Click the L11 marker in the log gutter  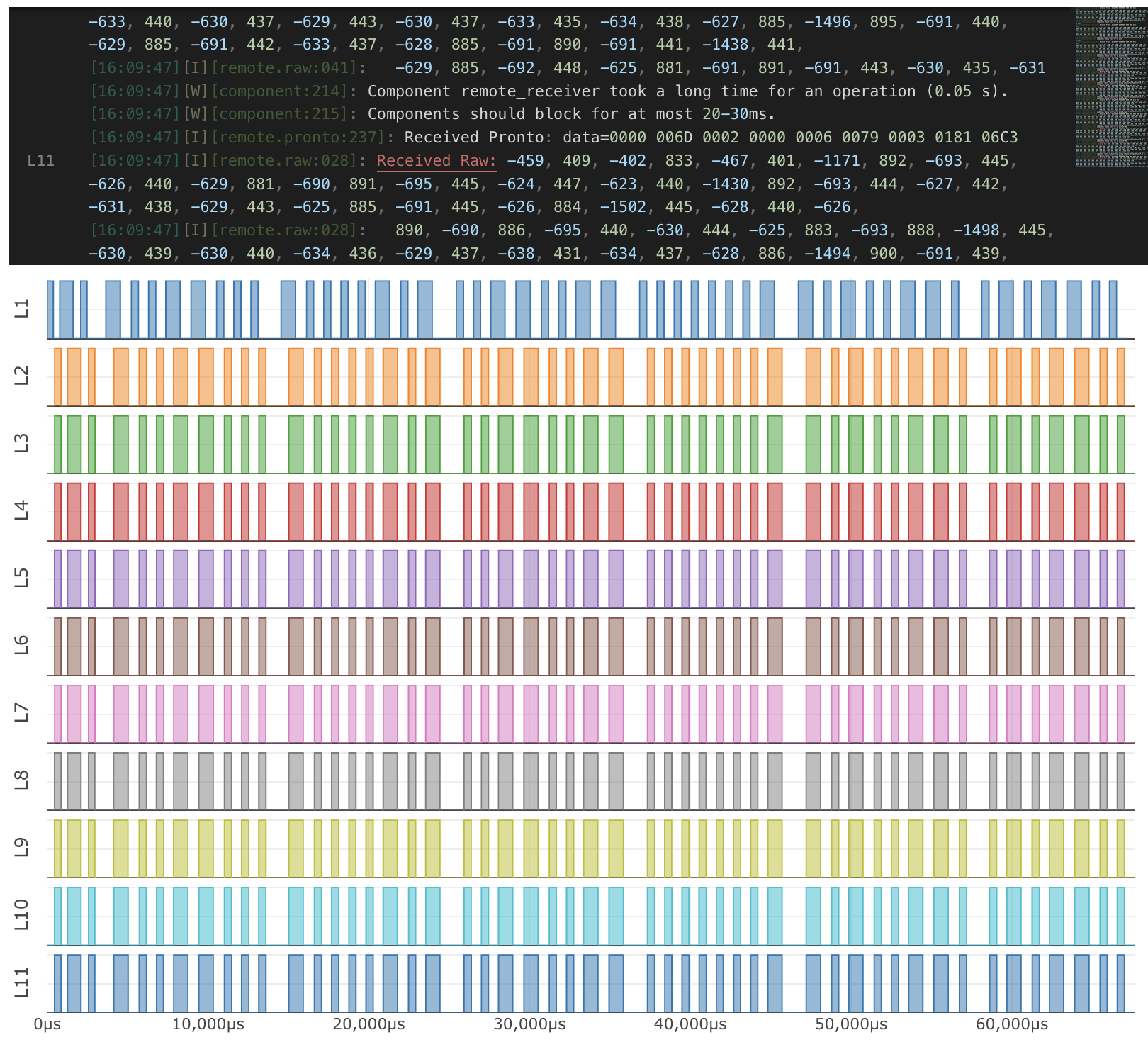point(40,161)
